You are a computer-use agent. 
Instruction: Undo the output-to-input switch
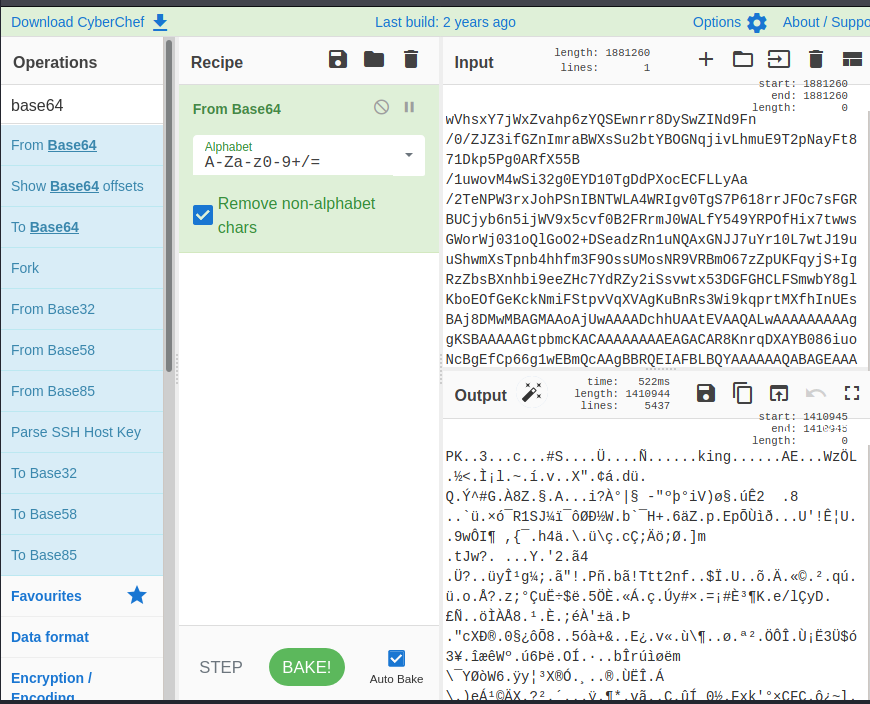816,393
